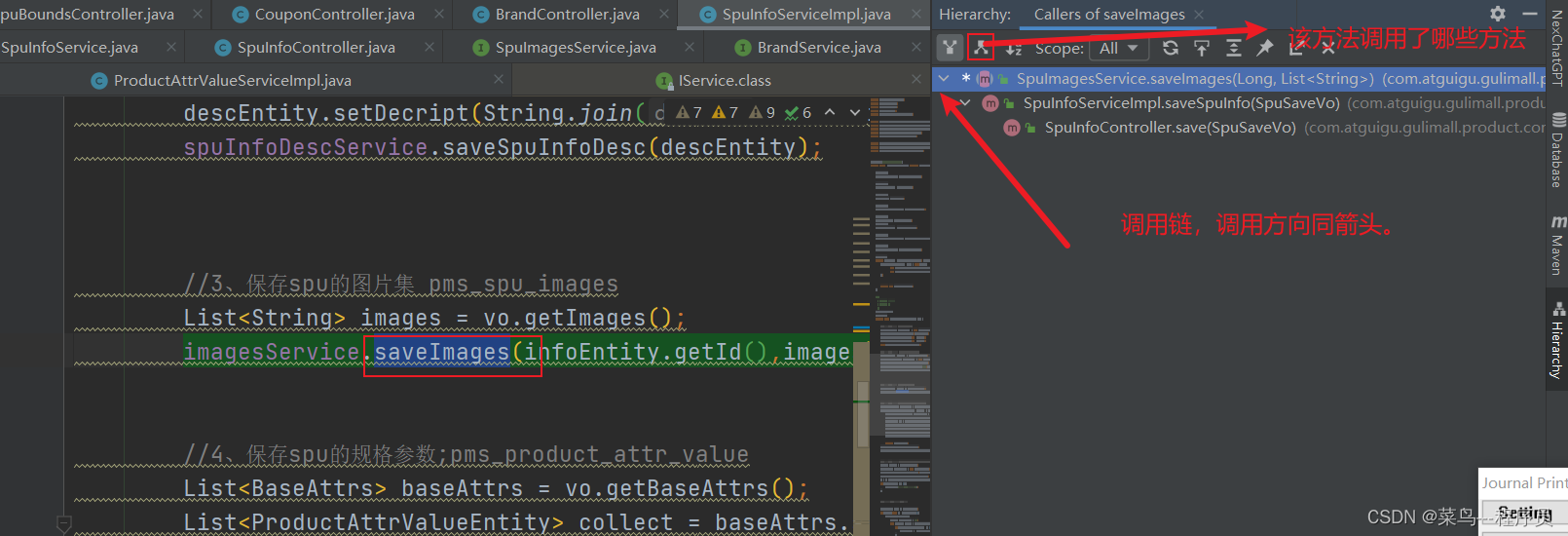This screenshot has width=1568, height=536.
Task: Close the Callers of saveImages tab
Action: coord(1199,15)
